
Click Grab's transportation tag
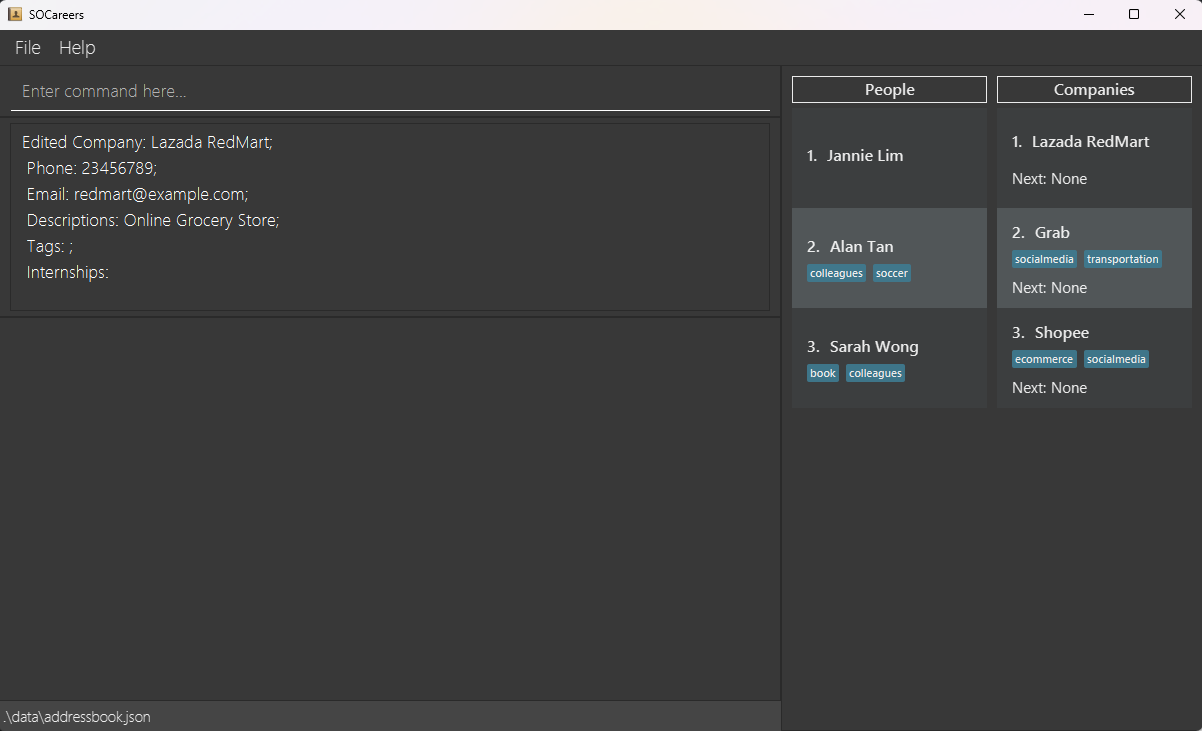click(1122, 259)
